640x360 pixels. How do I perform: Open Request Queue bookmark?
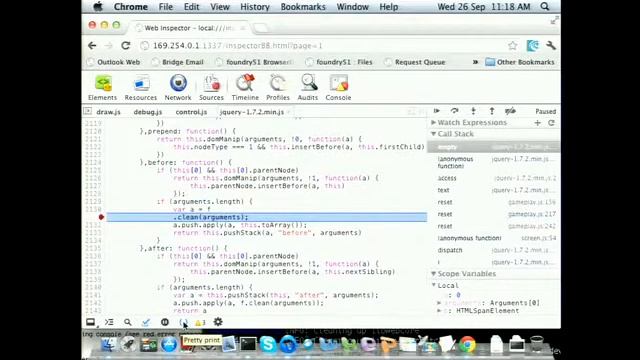point(415,62)
